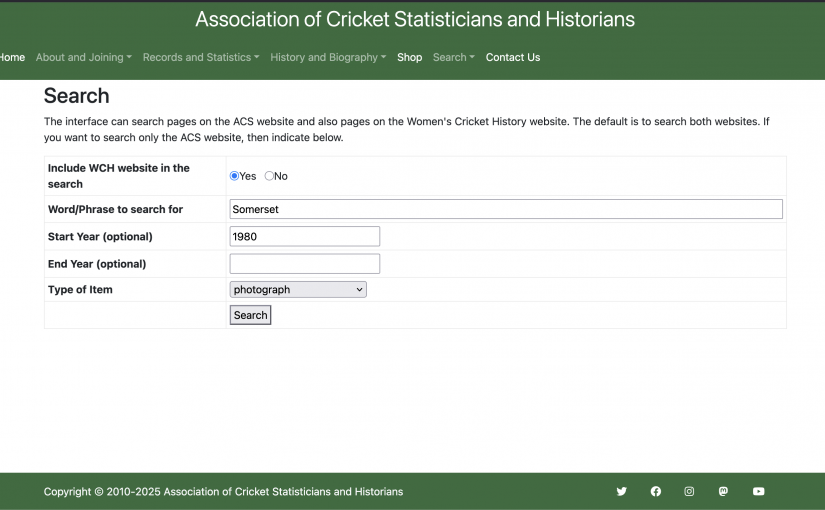This screenshot has width=825, height=510.
Task: Open the Contact Us page
Action: coord(512,57)
